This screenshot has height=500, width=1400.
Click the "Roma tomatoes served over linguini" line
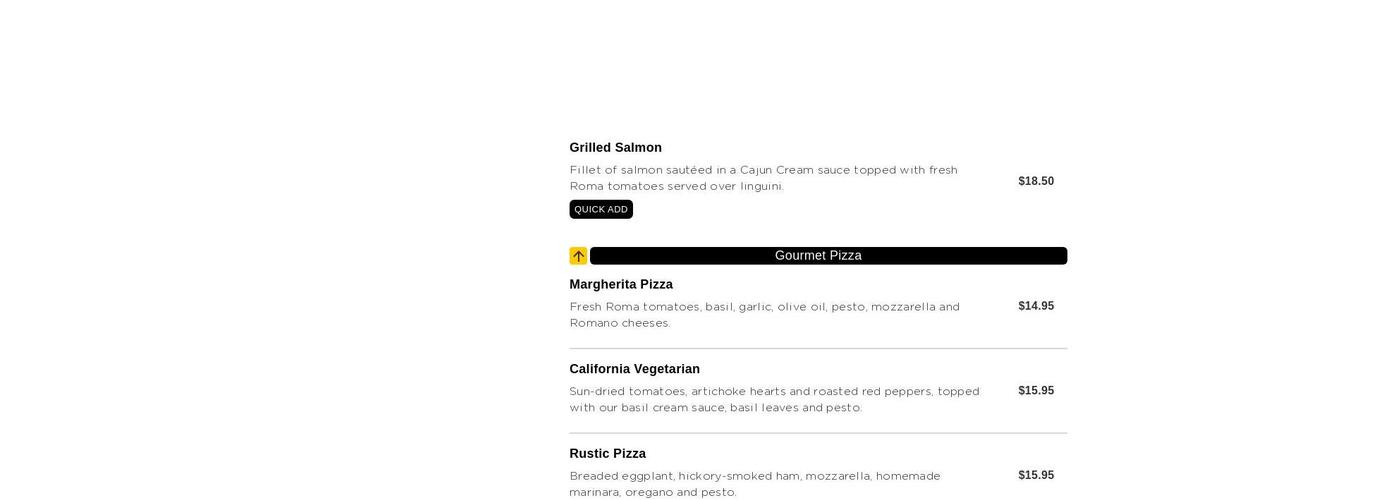coord(676,186)
